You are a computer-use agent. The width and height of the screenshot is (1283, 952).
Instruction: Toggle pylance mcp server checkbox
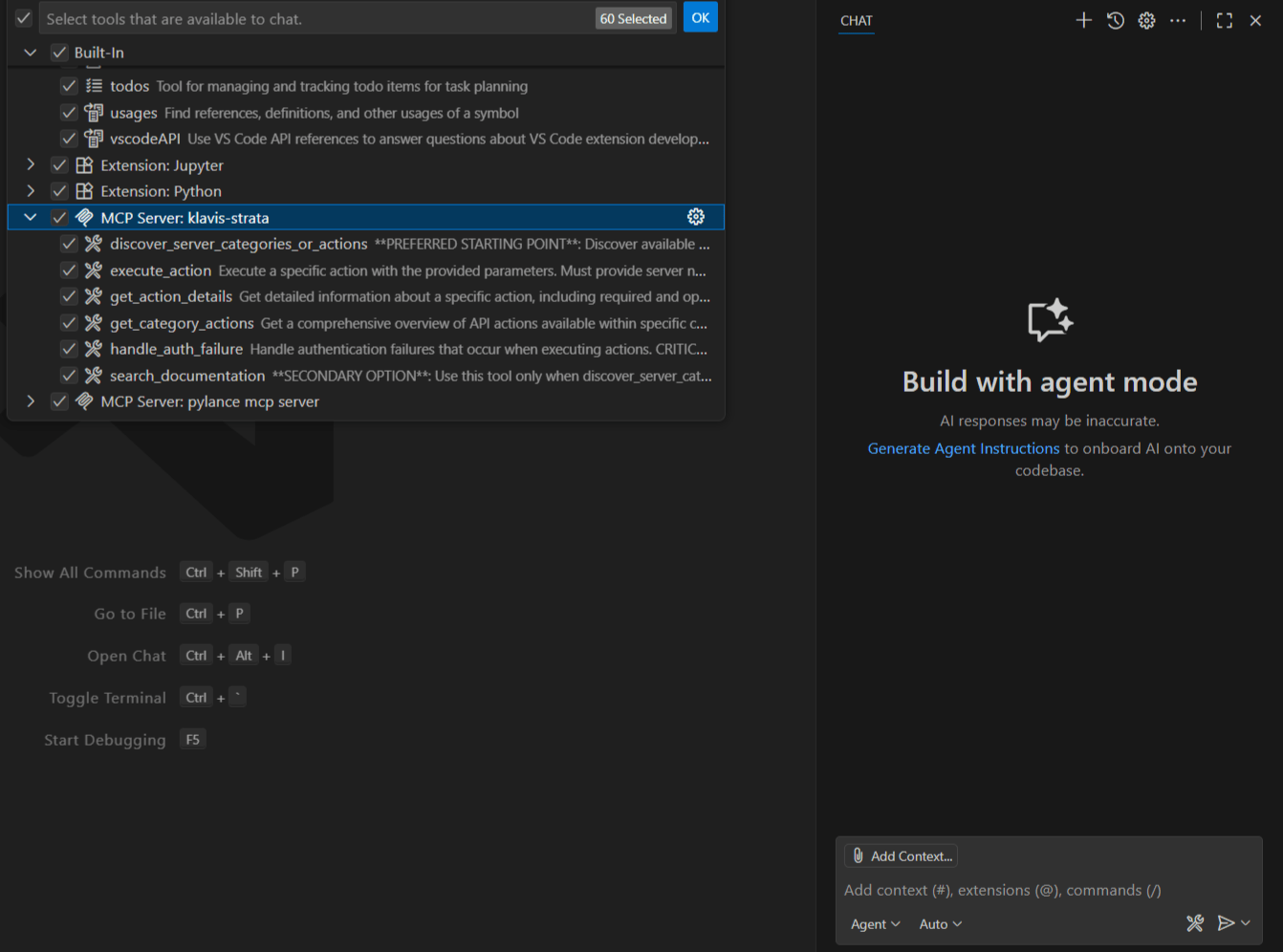(x=59, y=401)
